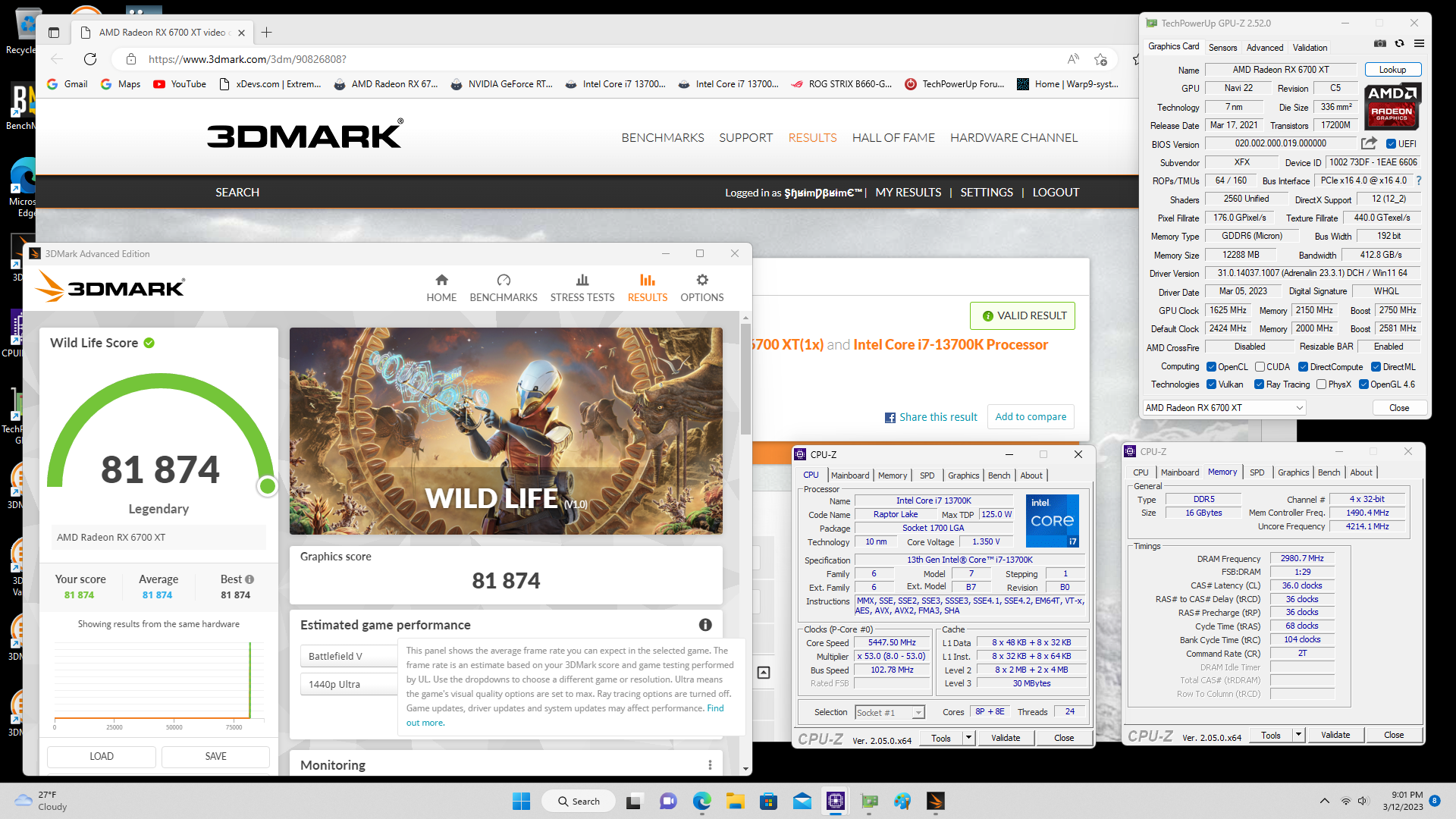
Task: Open the Monitoring three-dot menu
Action: pos(710,765)
